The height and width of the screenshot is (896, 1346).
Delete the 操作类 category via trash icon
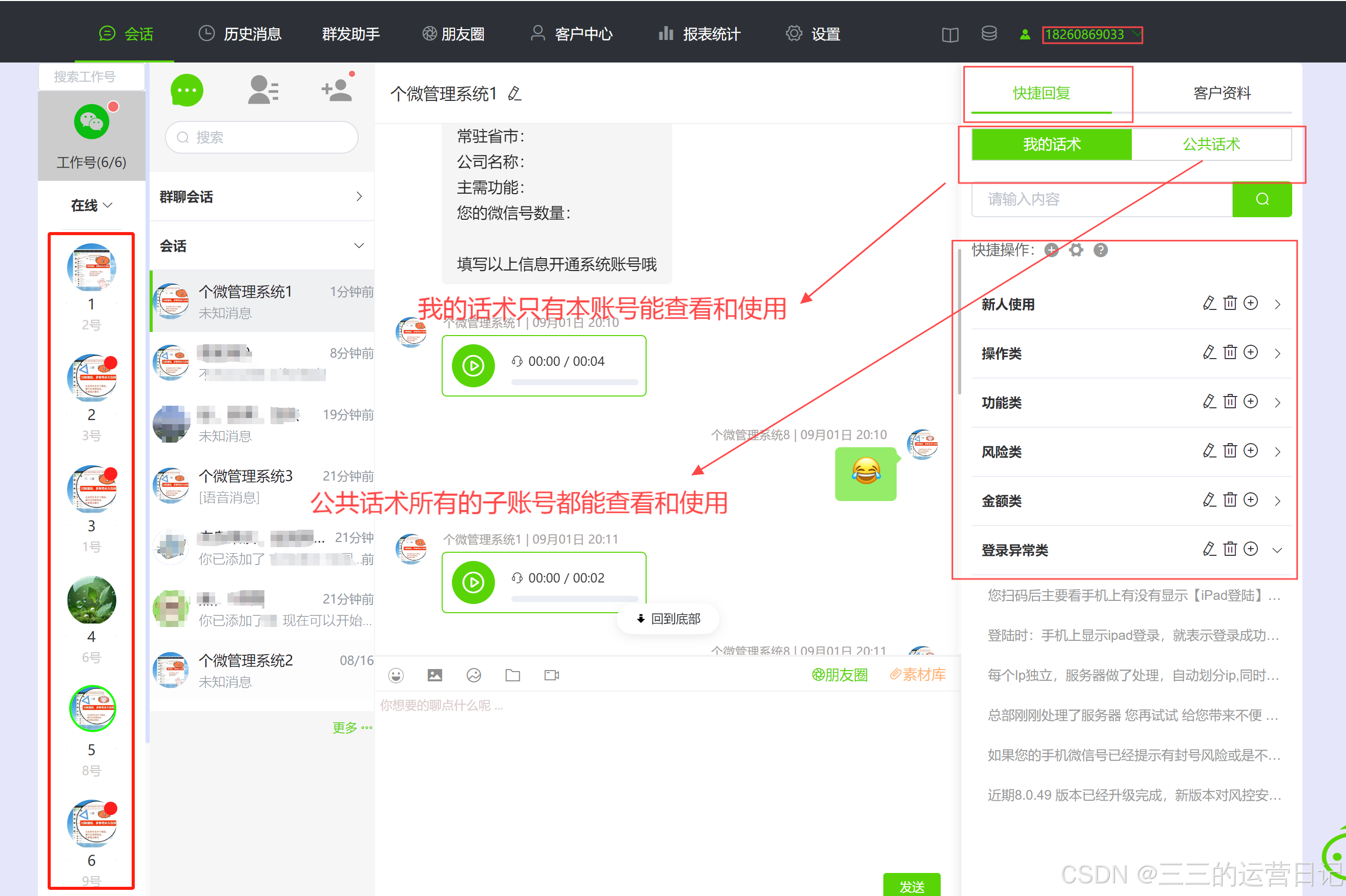(1230, 352)
